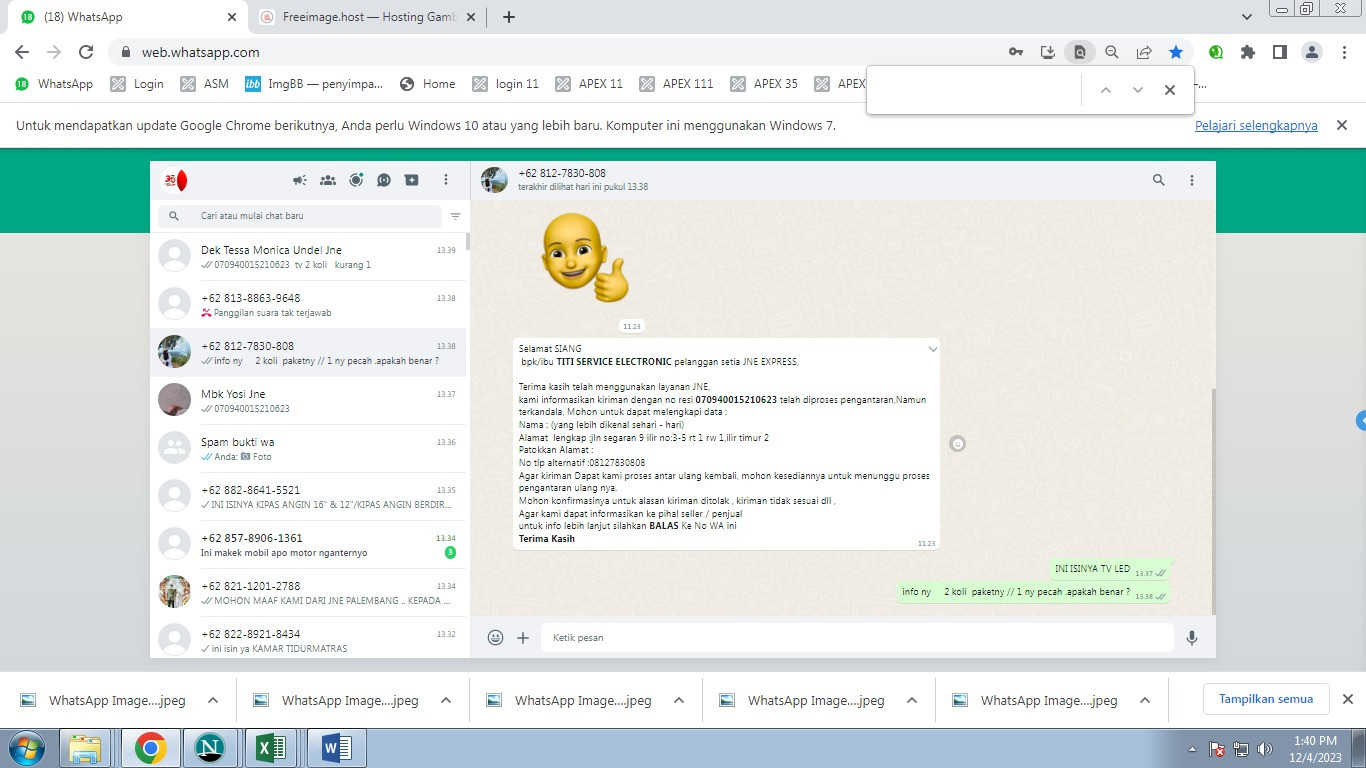1366x768 pixels.
Task: Click the install app icon in address bar
Action: pos(1048,52)
